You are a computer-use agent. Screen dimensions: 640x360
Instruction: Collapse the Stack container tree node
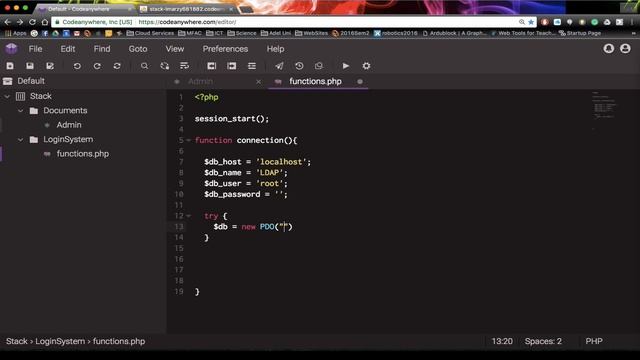(7, 96)
